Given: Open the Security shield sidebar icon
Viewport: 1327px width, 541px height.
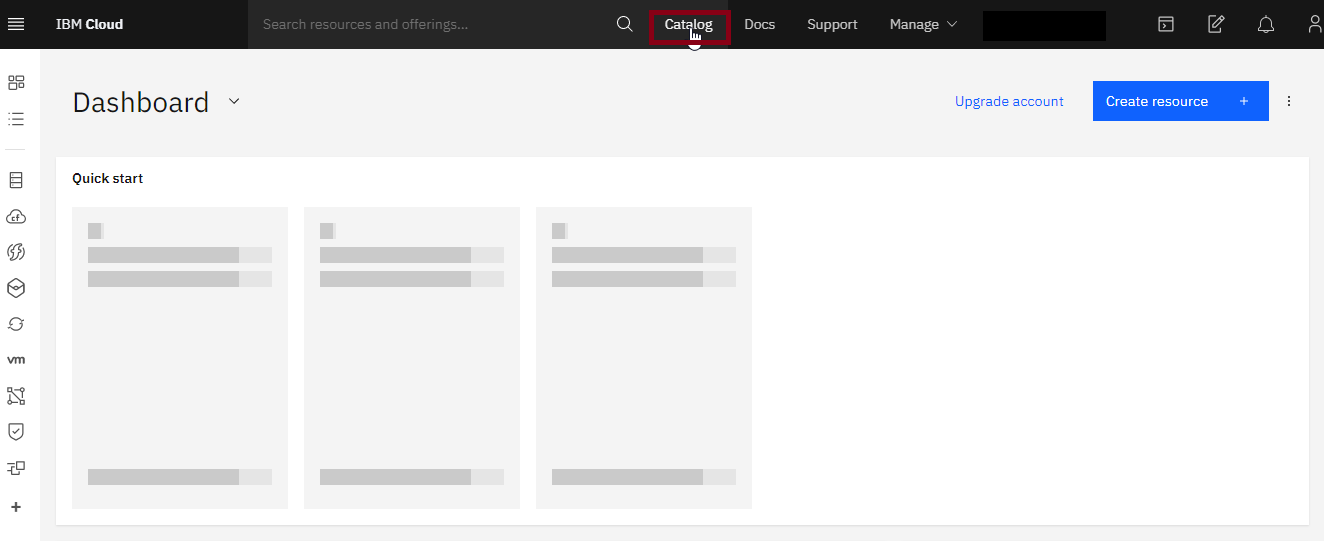Looking at the screenshot, I should [16, 431].
